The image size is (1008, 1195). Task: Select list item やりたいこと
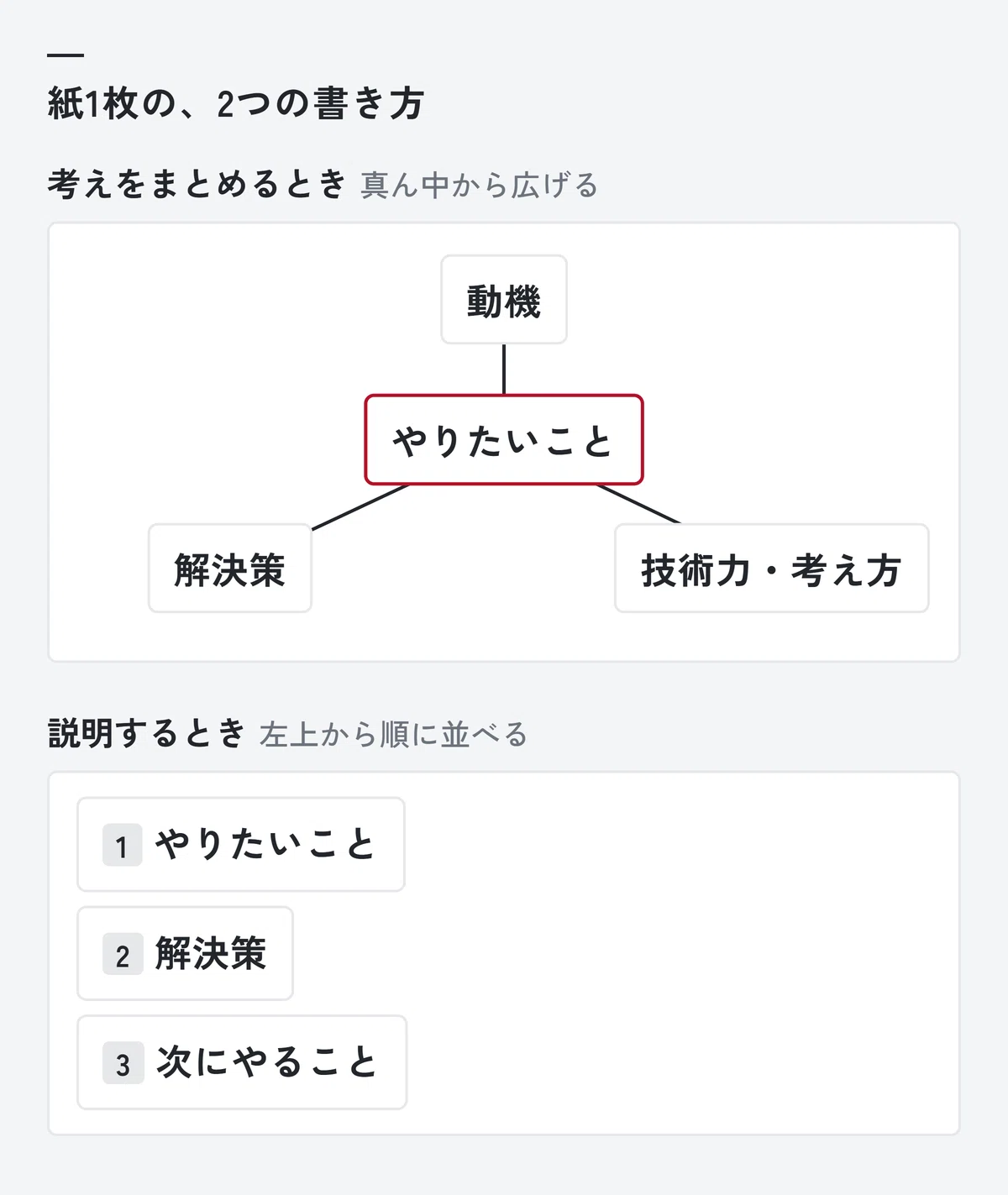tap(241, 845)
